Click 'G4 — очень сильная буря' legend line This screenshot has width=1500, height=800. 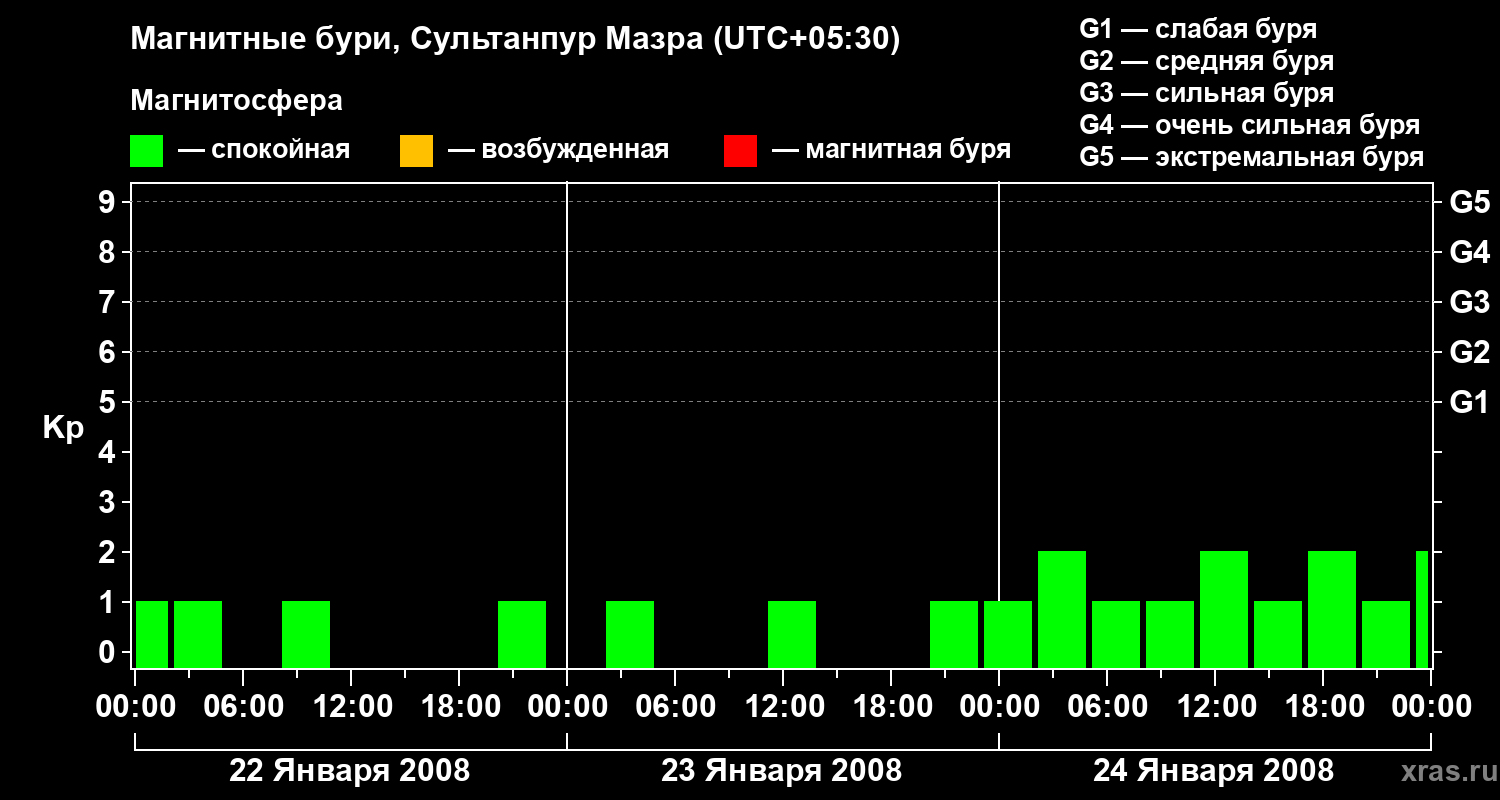1250,125
